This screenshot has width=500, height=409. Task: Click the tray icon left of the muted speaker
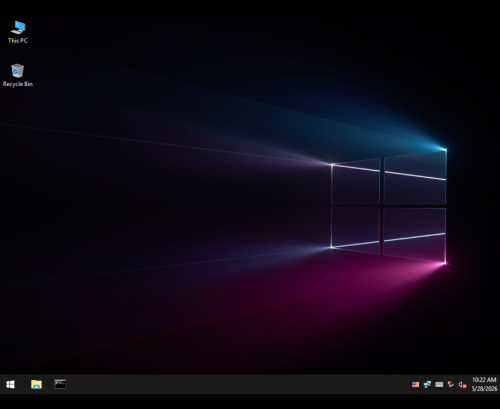[x=451, y=384]
